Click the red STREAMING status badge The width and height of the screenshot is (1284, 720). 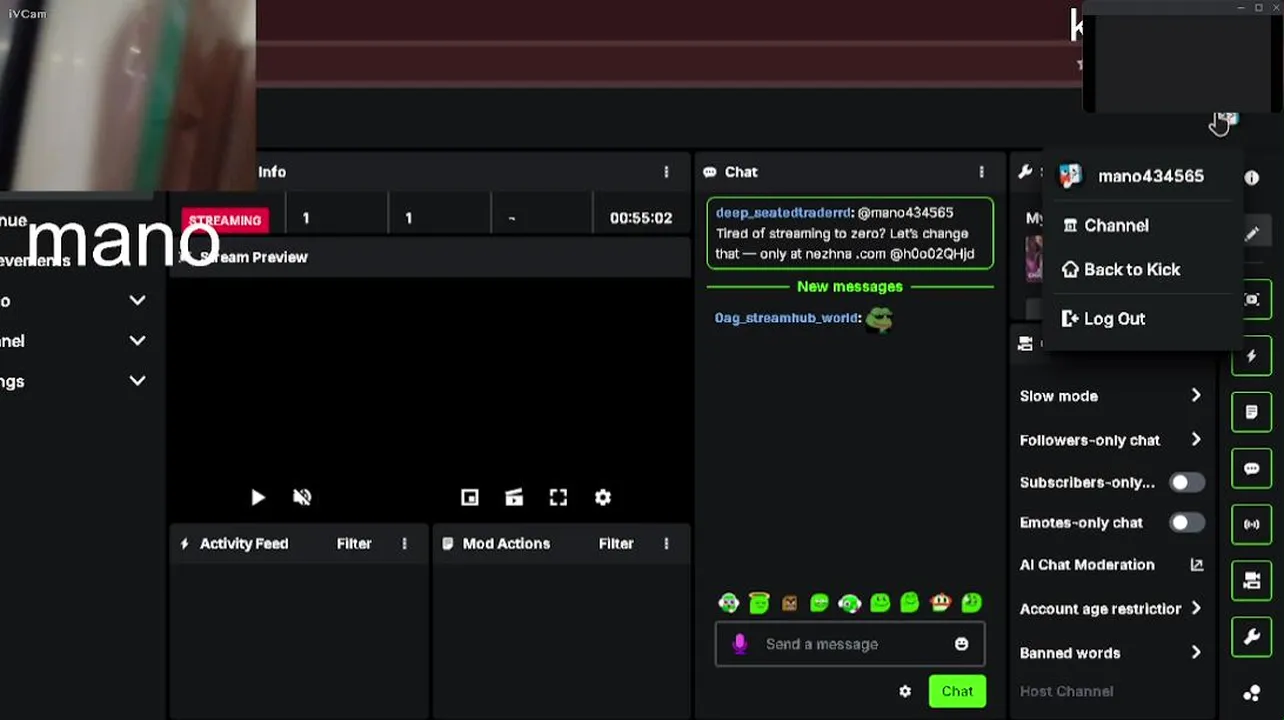tap(225, 220)
